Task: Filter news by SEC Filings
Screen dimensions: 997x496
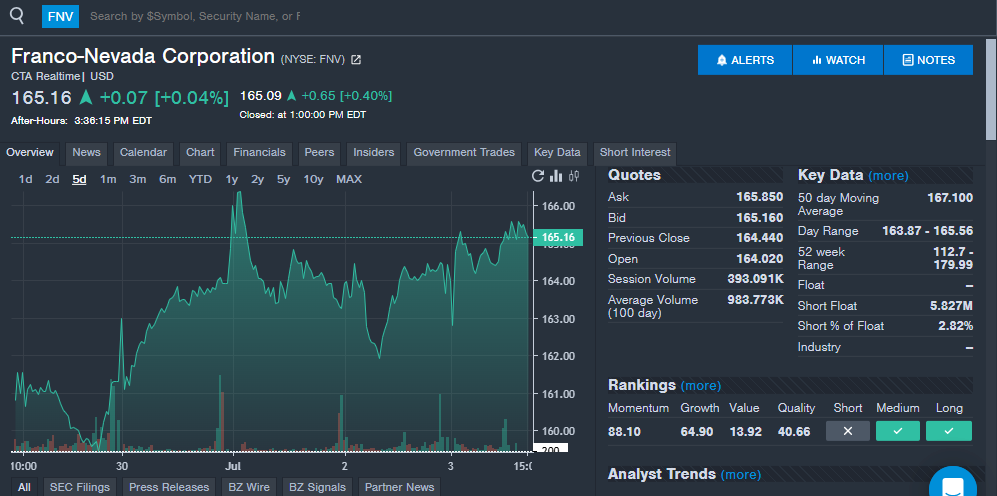Action: tap(80, 487)
